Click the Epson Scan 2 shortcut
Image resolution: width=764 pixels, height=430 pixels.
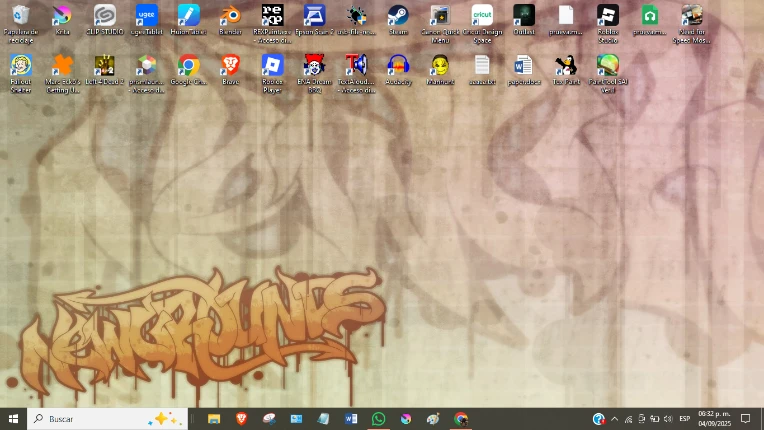coord(314,17)
